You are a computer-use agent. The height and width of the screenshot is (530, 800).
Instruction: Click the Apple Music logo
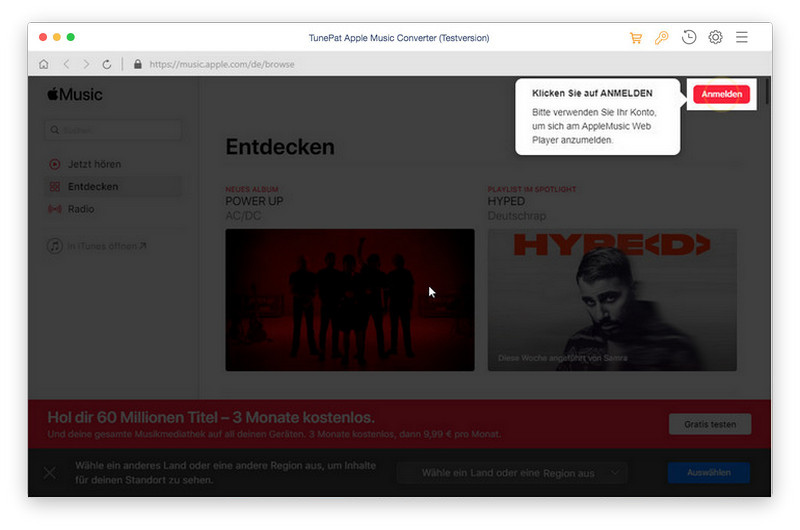click(x=75, y=94)
